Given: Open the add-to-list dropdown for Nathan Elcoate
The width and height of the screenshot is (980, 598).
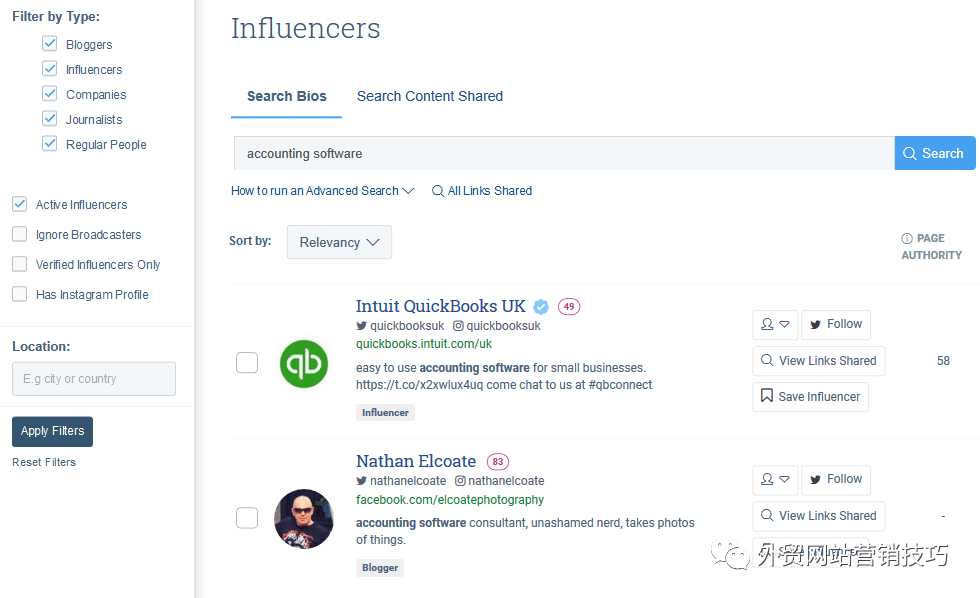Looking at the screenshot, I should 775,479.
